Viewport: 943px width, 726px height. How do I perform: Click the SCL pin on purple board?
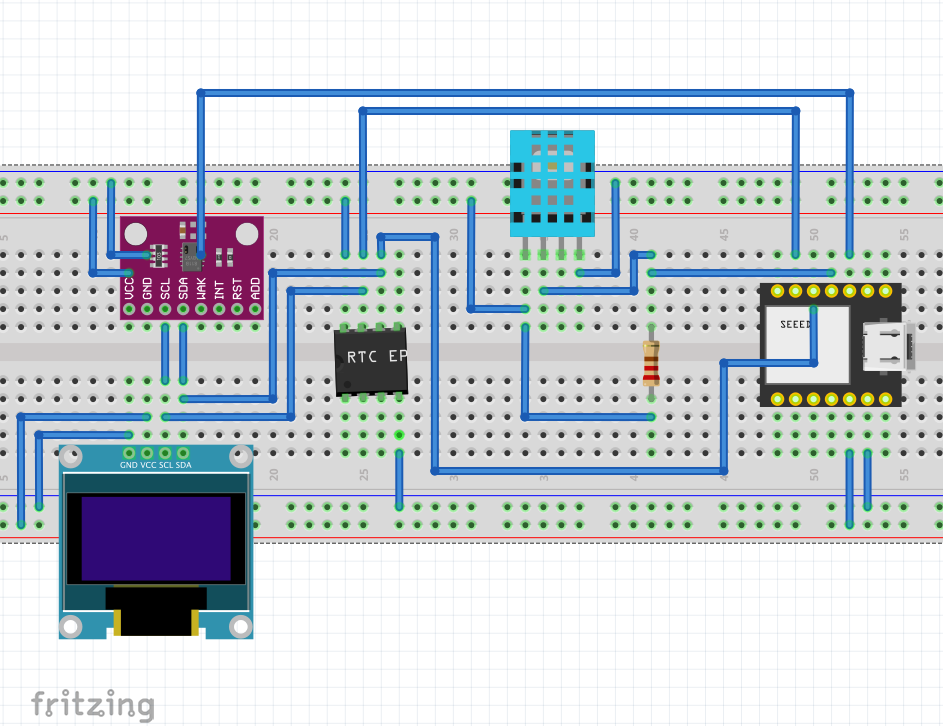tap(165, 309)
